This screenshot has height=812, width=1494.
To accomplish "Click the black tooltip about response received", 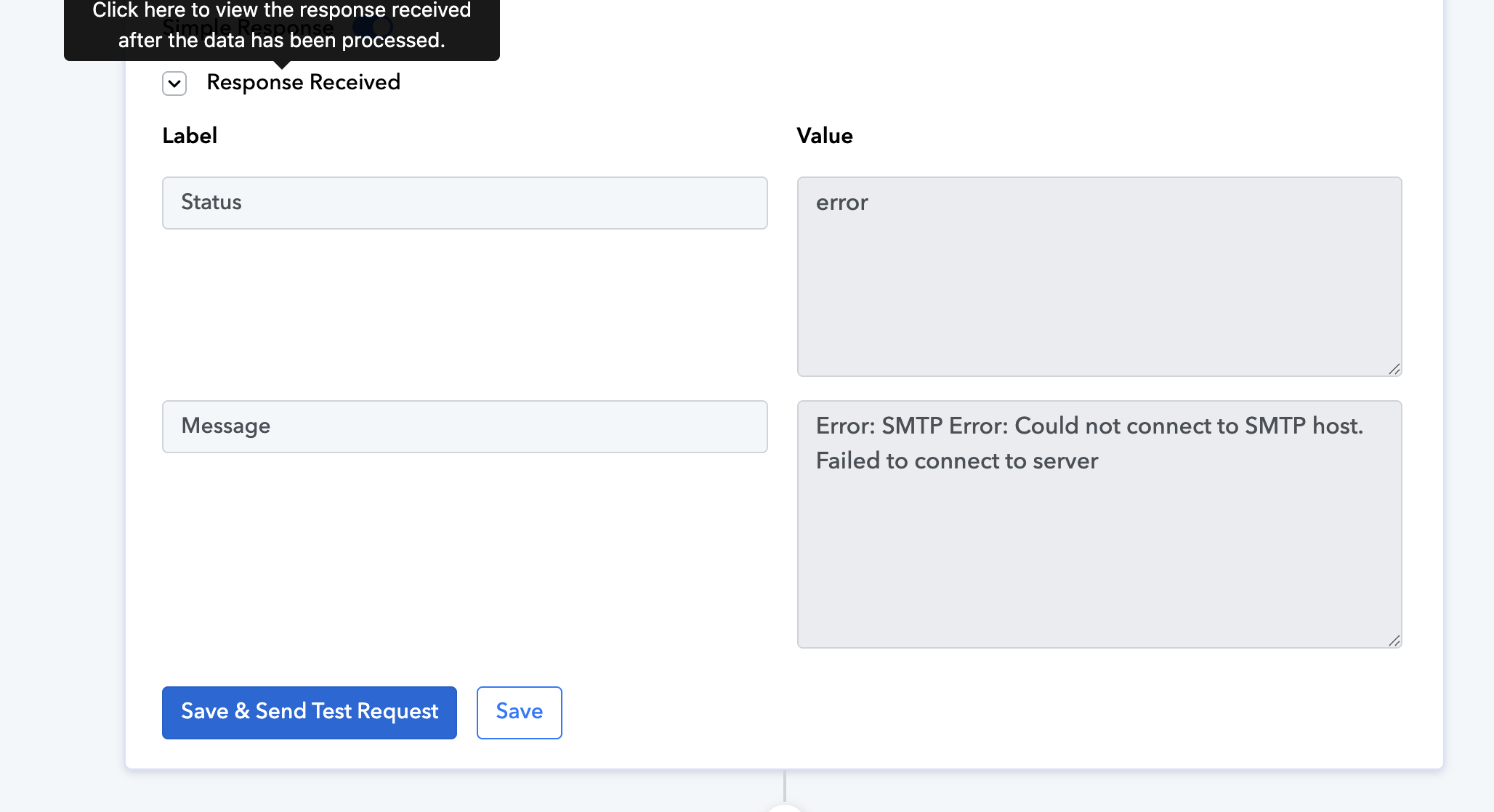I will tap(282, 29).
